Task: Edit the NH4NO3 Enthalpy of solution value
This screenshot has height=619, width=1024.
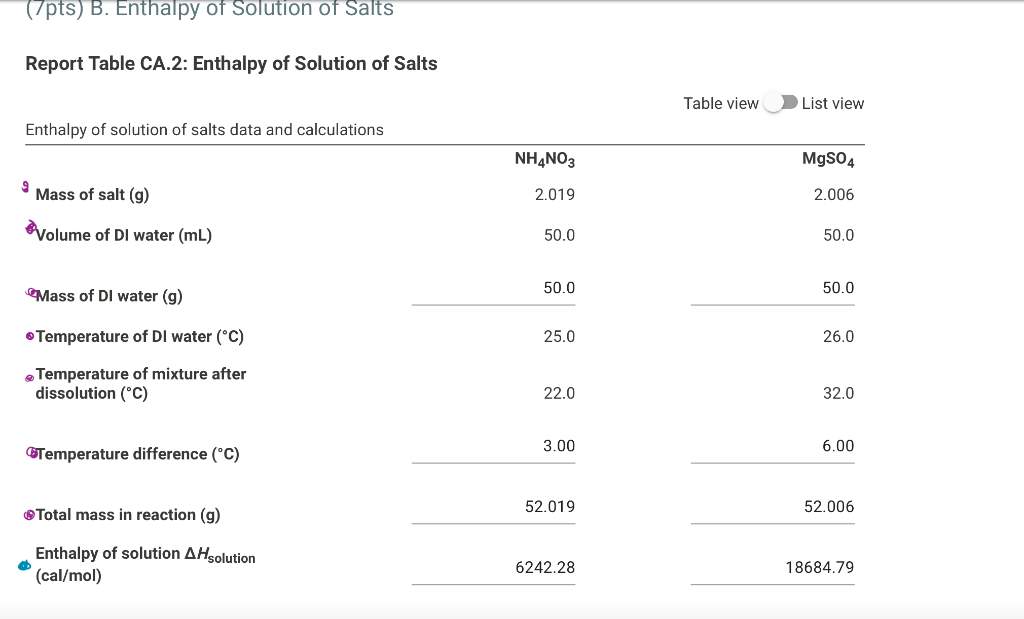Action: pyautogui.click(x=493, y=568)
